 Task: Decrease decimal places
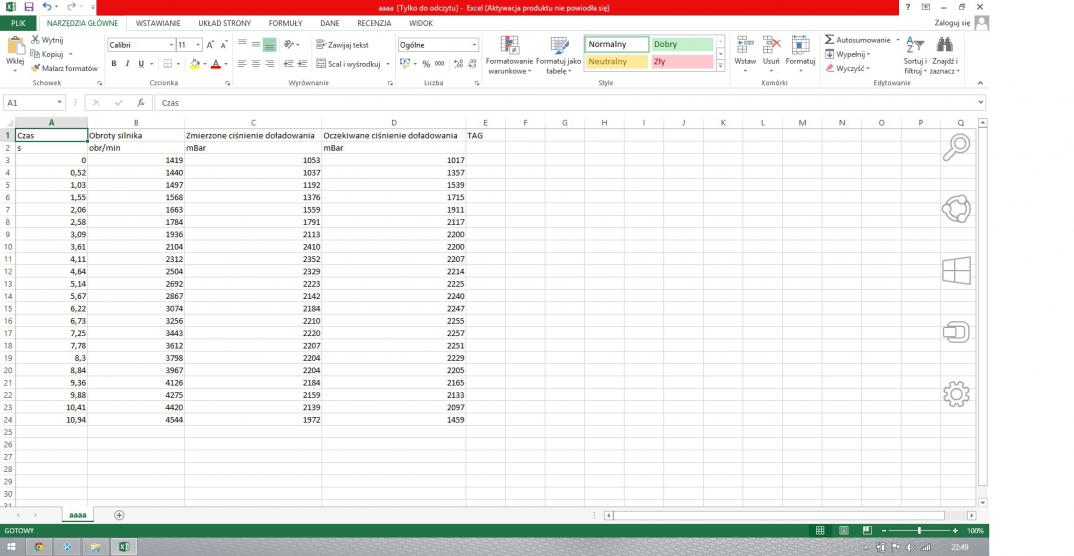click(472, 64)
